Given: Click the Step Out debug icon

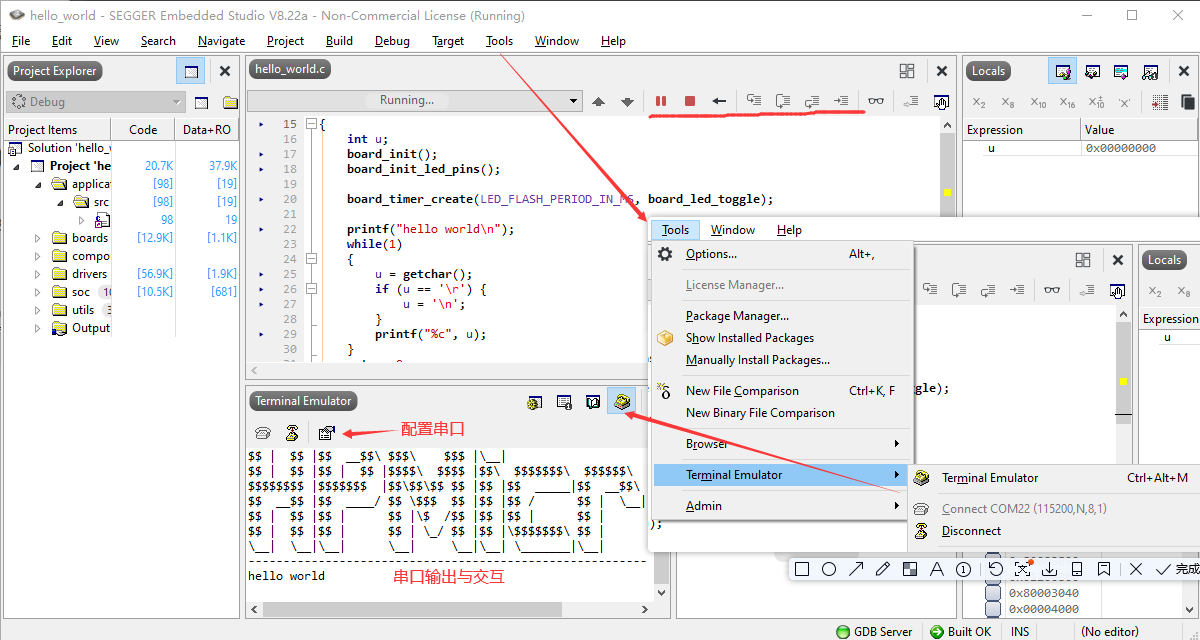Looking at the screenshot, I should (812, 101).
